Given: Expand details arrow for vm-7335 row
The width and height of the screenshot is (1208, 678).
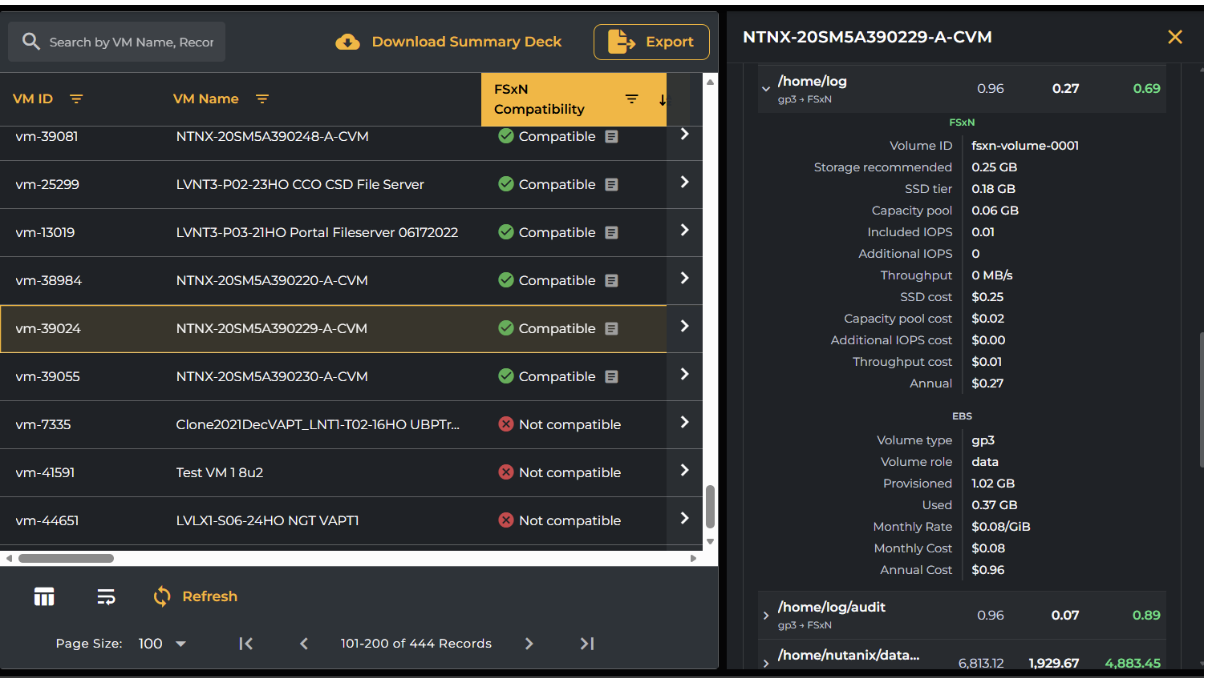Looking at the screenshot, I should pos(684,423).
